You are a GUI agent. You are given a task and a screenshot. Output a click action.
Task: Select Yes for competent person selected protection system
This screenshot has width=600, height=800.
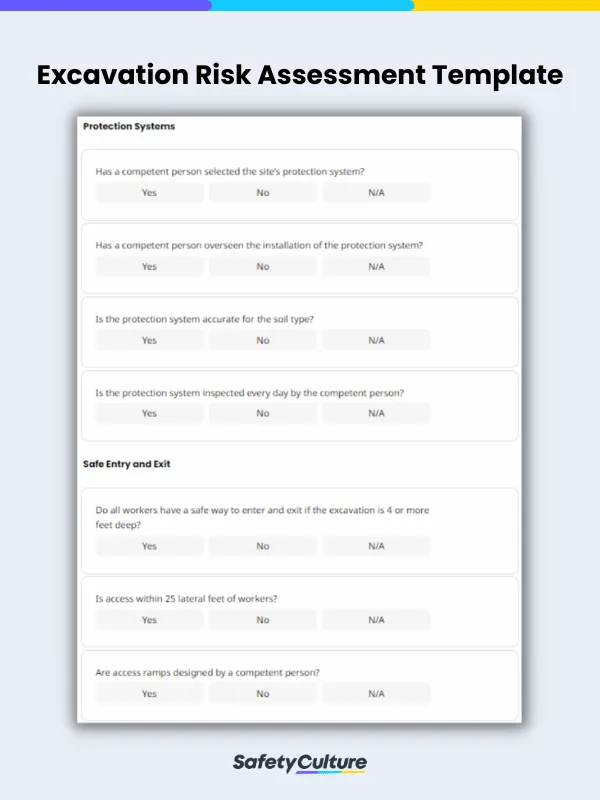tap(149, 193)
